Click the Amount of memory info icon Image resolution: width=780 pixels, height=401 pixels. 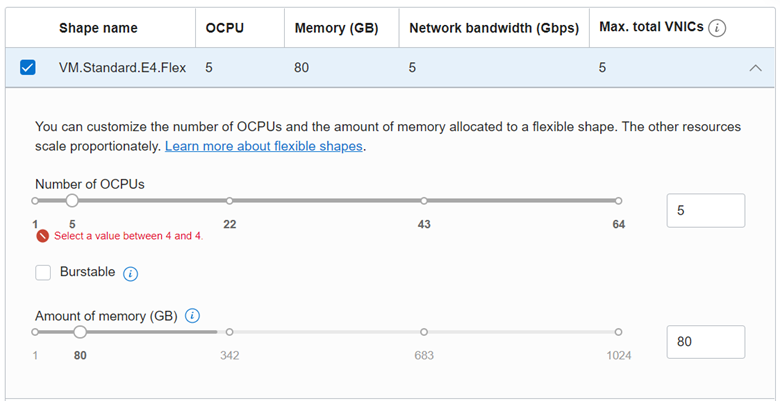tap(193, 316)
